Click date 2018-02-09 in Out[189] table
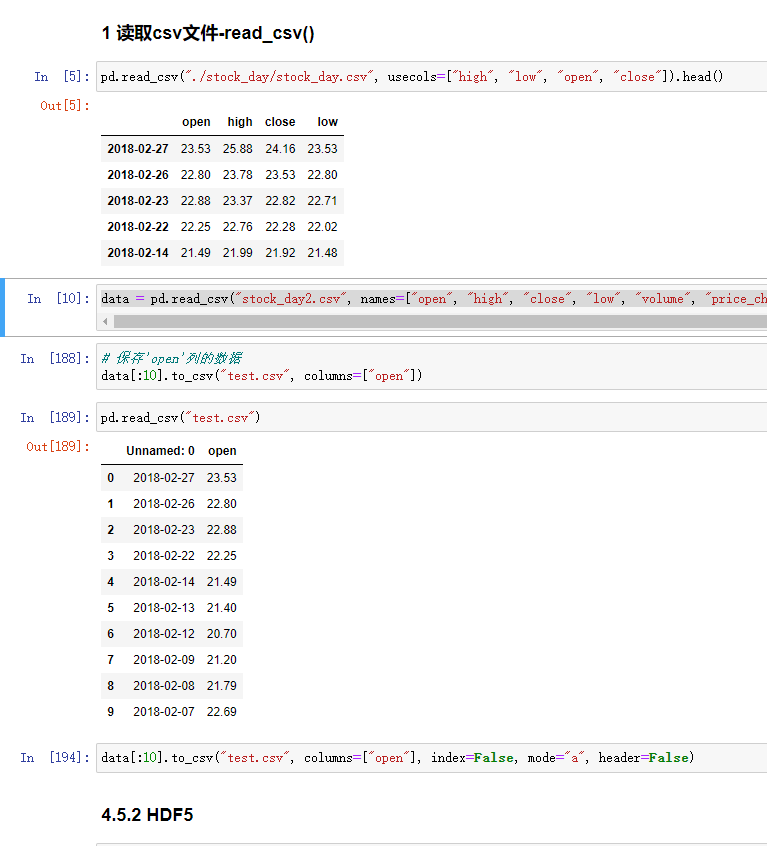Viewport: 767px width, 846px height. click(x=164, y=660)
